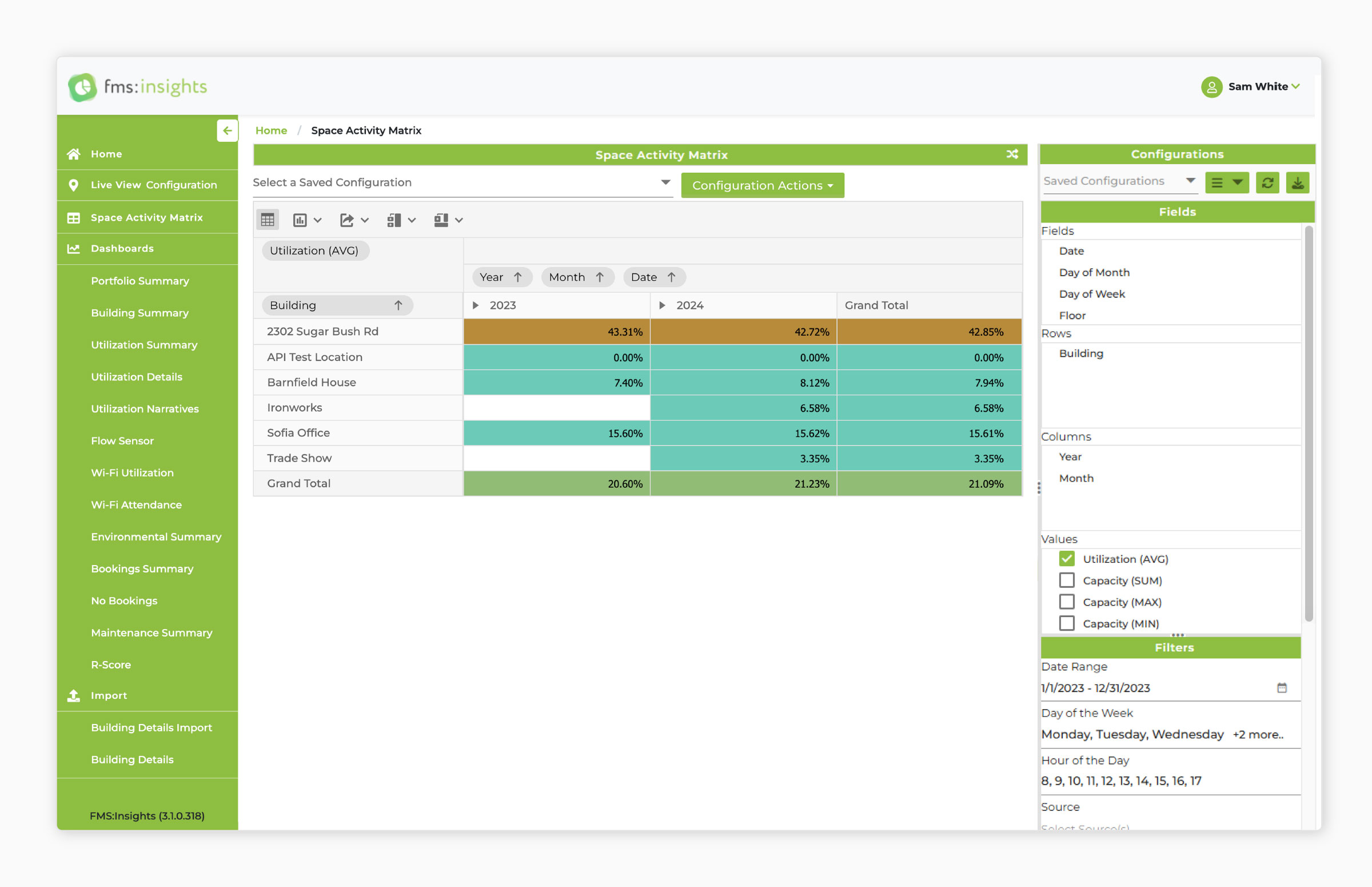Click the shuffle icon in the matrix header
Image resolution: width=1372 pixels, height=887 pixels.
[x=1012, y=154]
